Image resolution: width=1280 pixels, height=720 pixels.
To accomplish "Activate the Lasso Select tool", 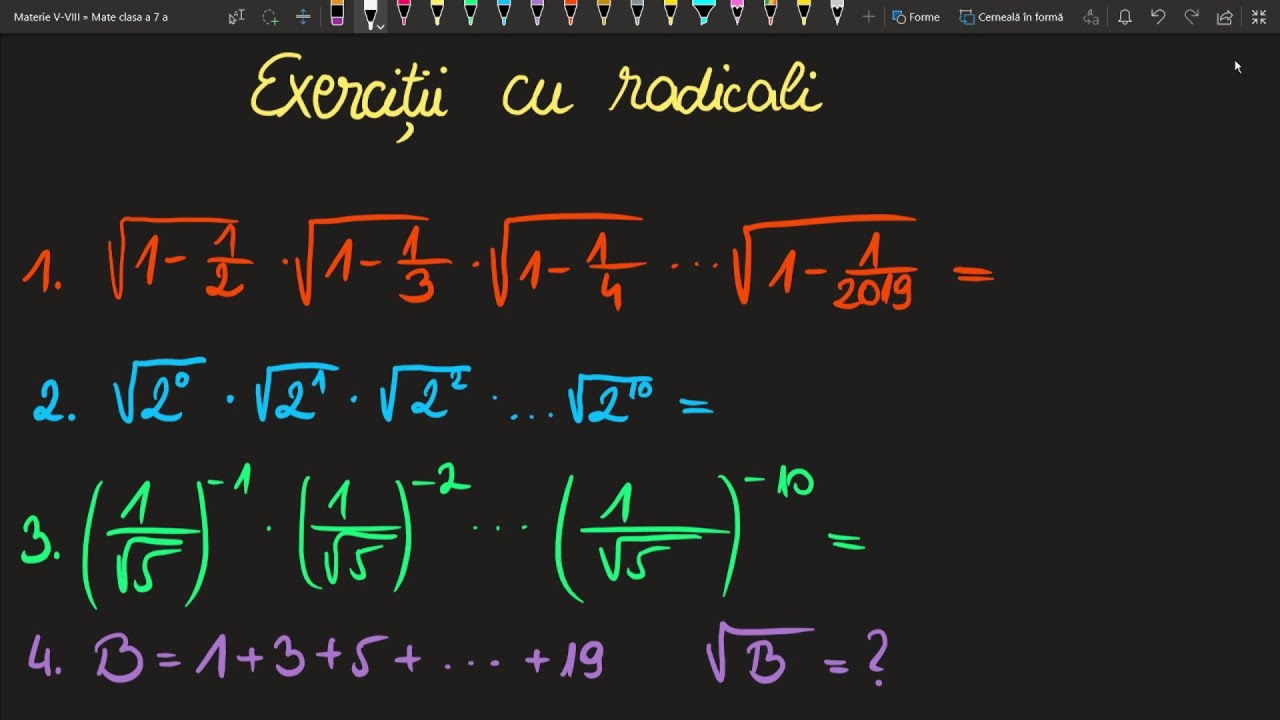I will tap(270, 16).
